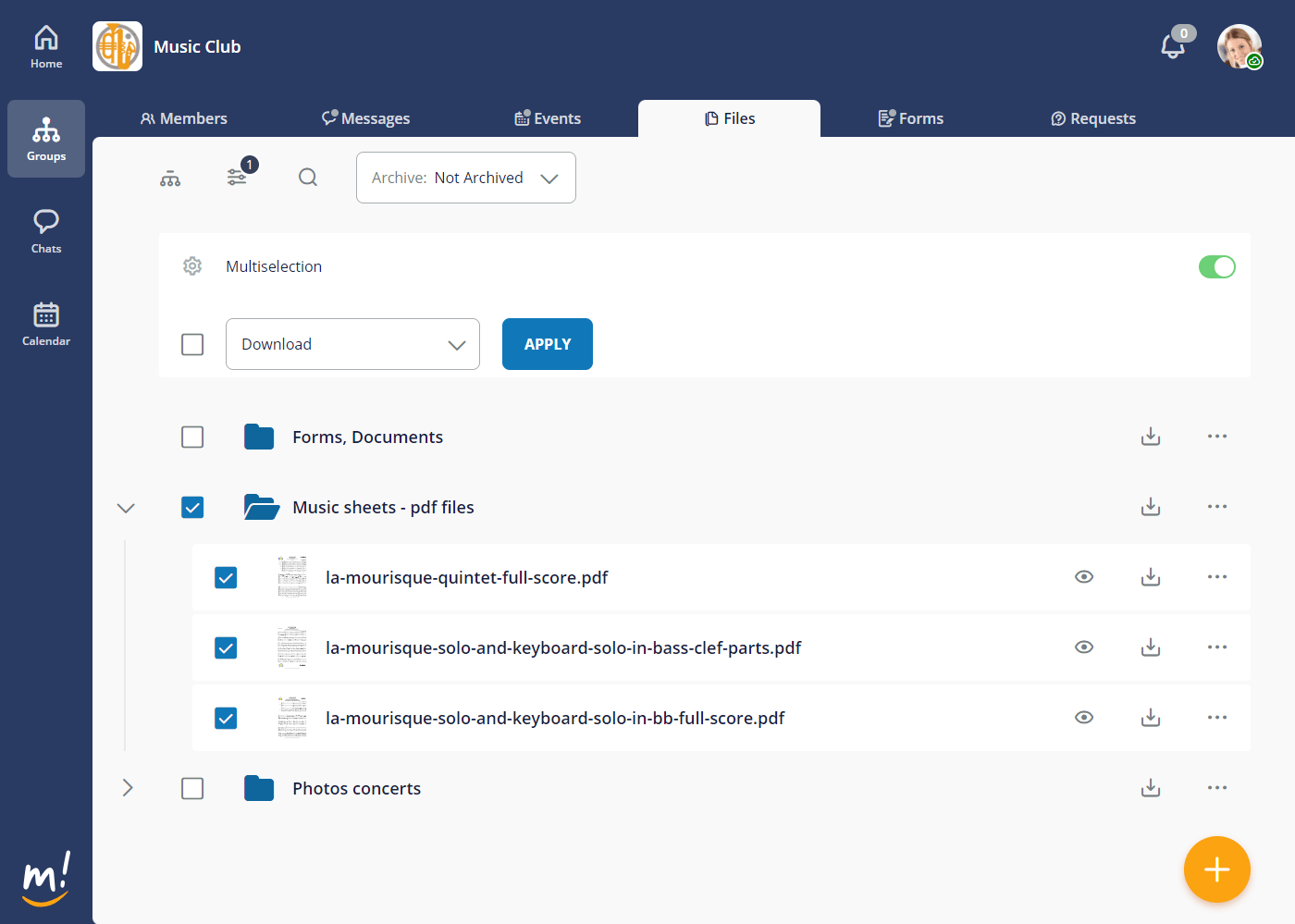Screen dimensions: 1295x924
Task: Click the Multiselection gear icon
Action: 192,266
